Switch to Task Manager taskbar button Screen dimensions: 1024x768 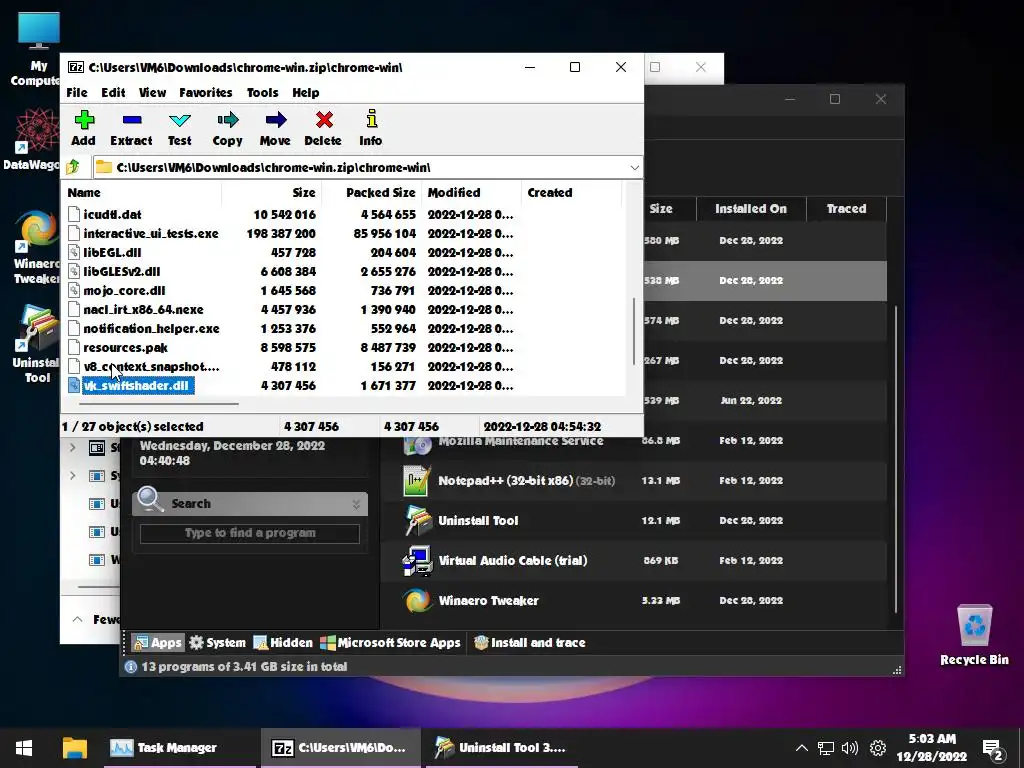pos(180,748)
